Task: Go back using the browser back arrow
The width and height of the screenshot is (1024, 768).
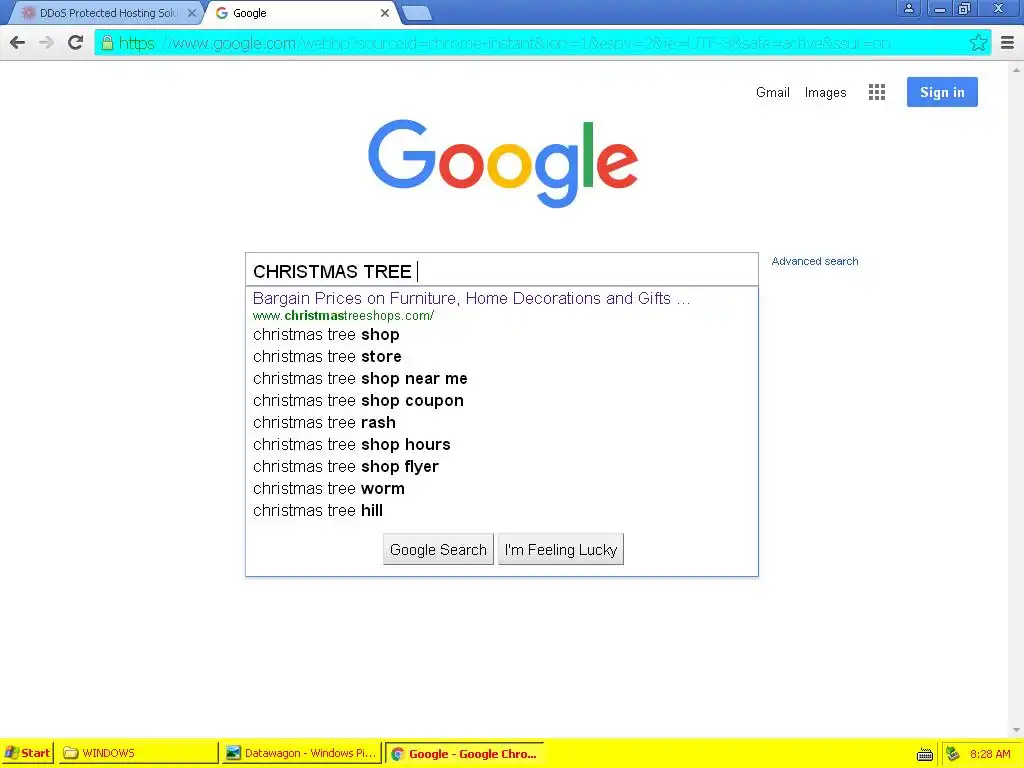Action: click(x=18, y=43)
